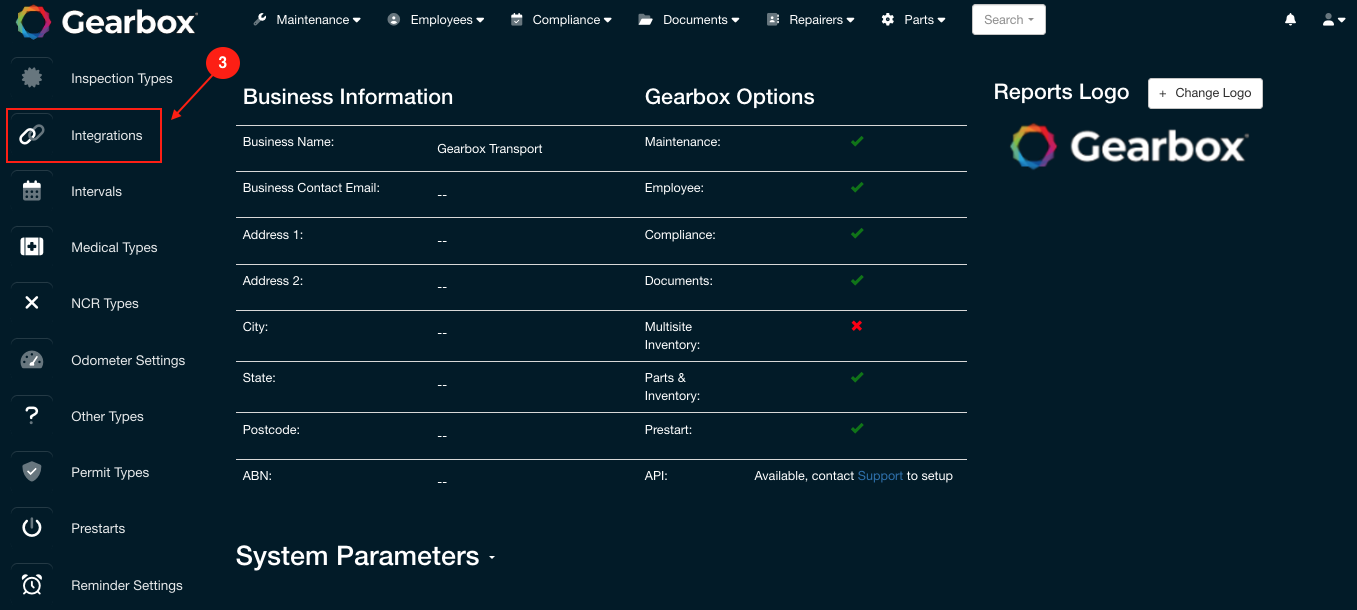This screenshot has width=1357, height=610.
Task: Click the Support link for API setup
Action: [880, 475]
